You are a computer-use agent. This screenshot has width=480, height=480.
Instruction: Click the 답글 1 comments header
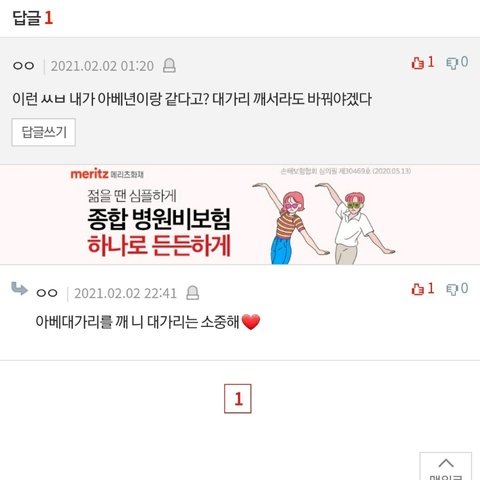[x=33, y=18]
